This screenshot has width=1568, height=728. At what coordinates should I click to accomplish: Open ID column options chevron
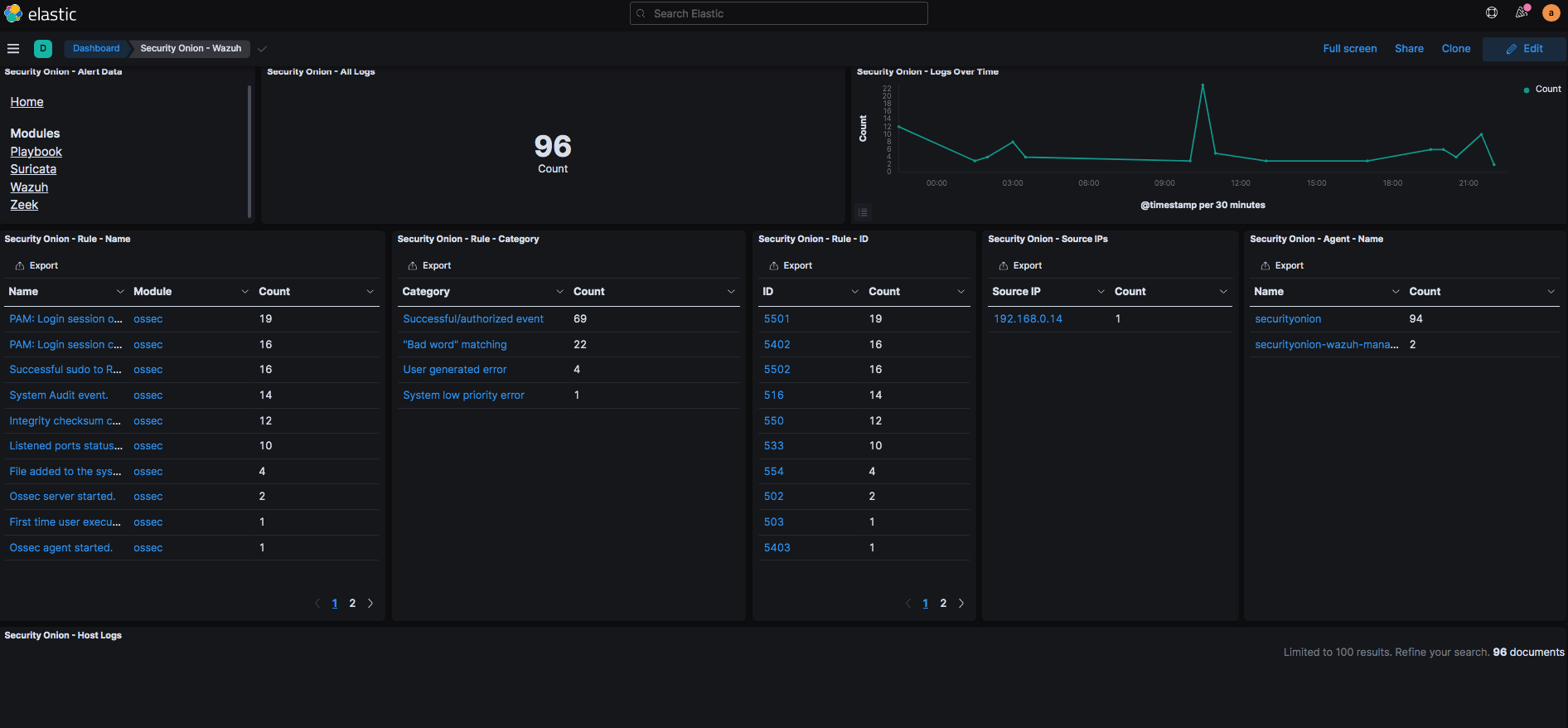pos(855,291)
